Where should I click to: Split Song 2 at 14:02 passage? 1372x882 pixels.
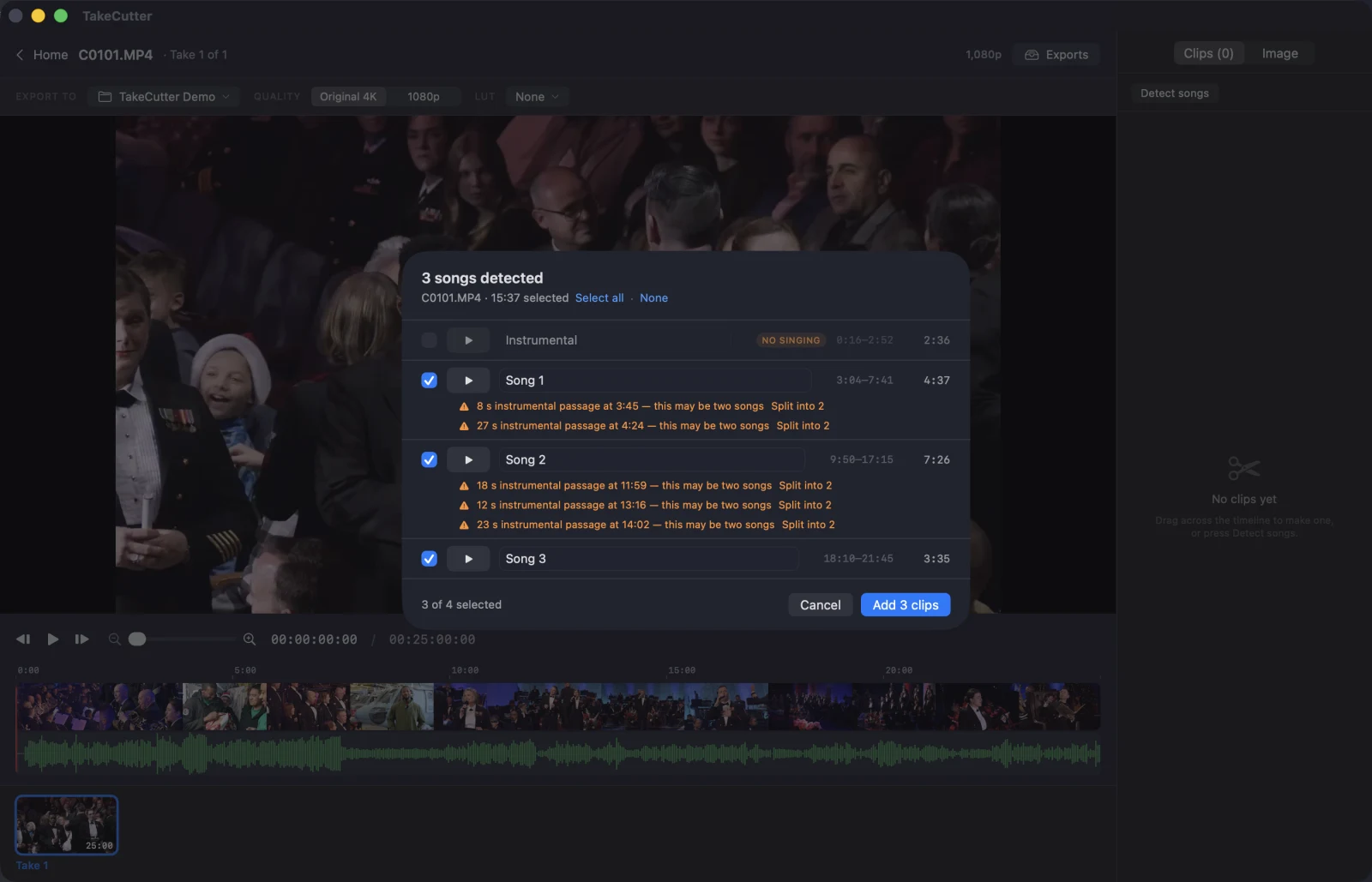coord(808,525)
